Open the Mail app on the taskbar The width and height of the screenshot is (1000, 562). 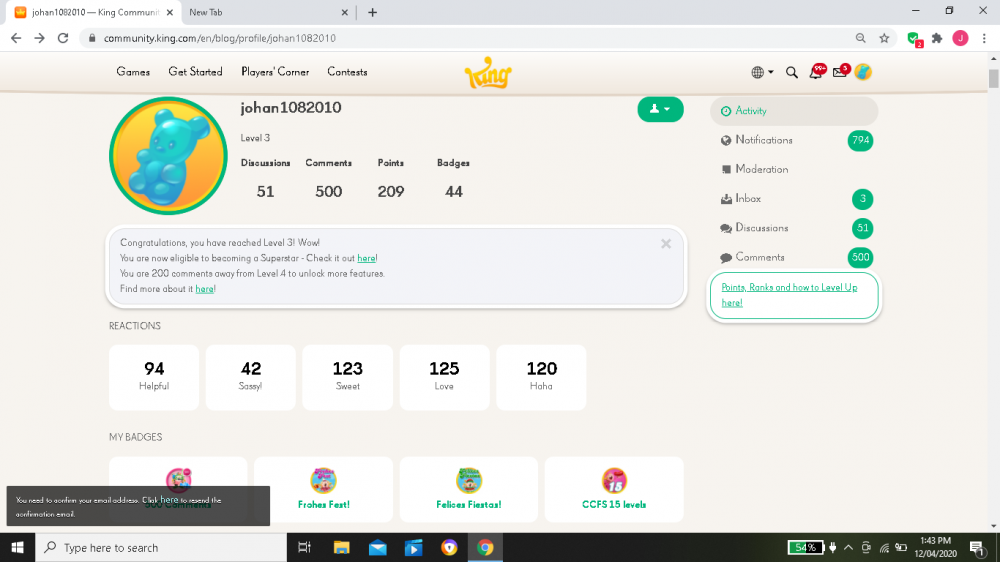378,547
